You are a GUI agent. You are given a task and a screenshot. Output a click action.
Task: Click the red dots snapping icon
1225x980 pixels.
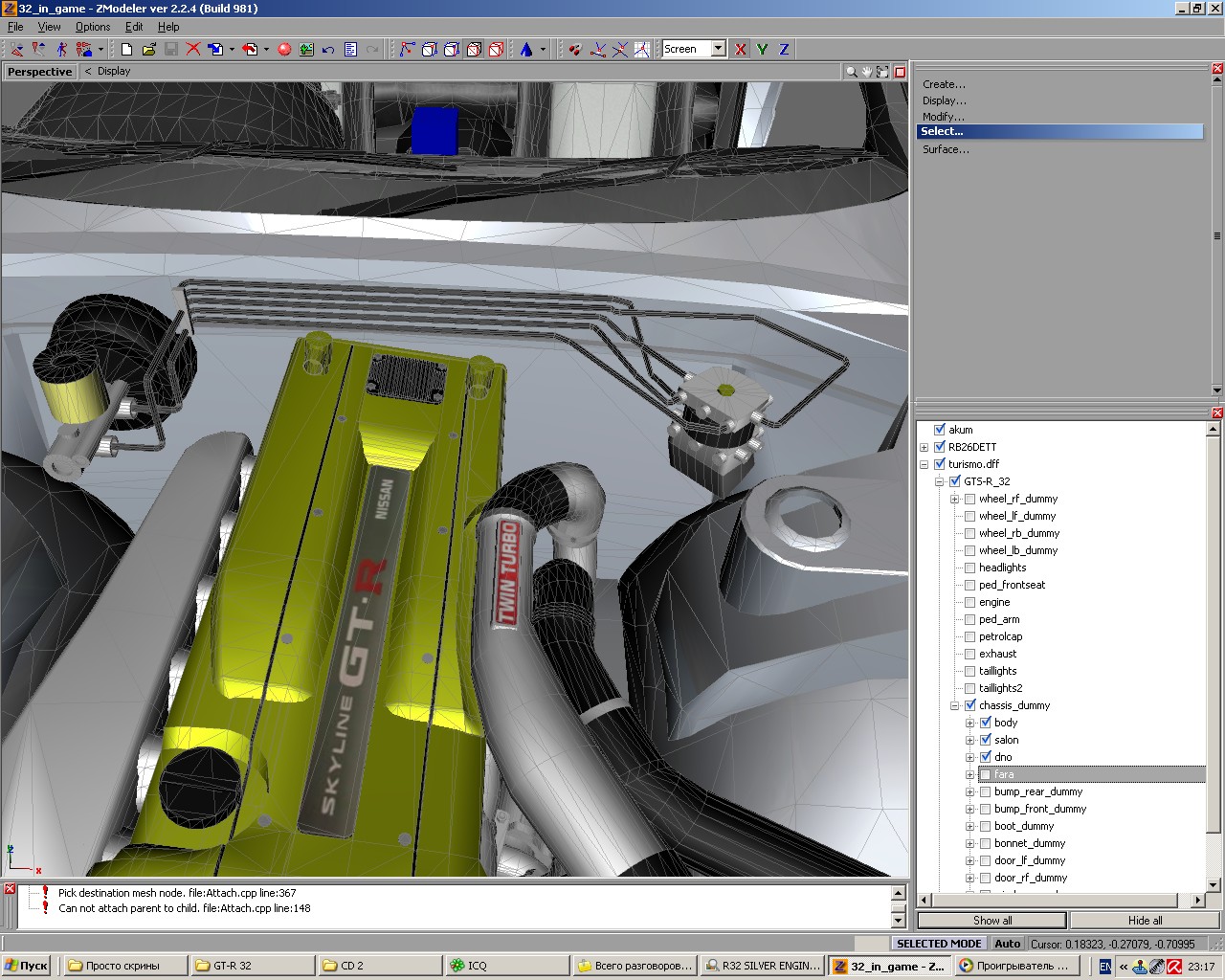point(574,49)
